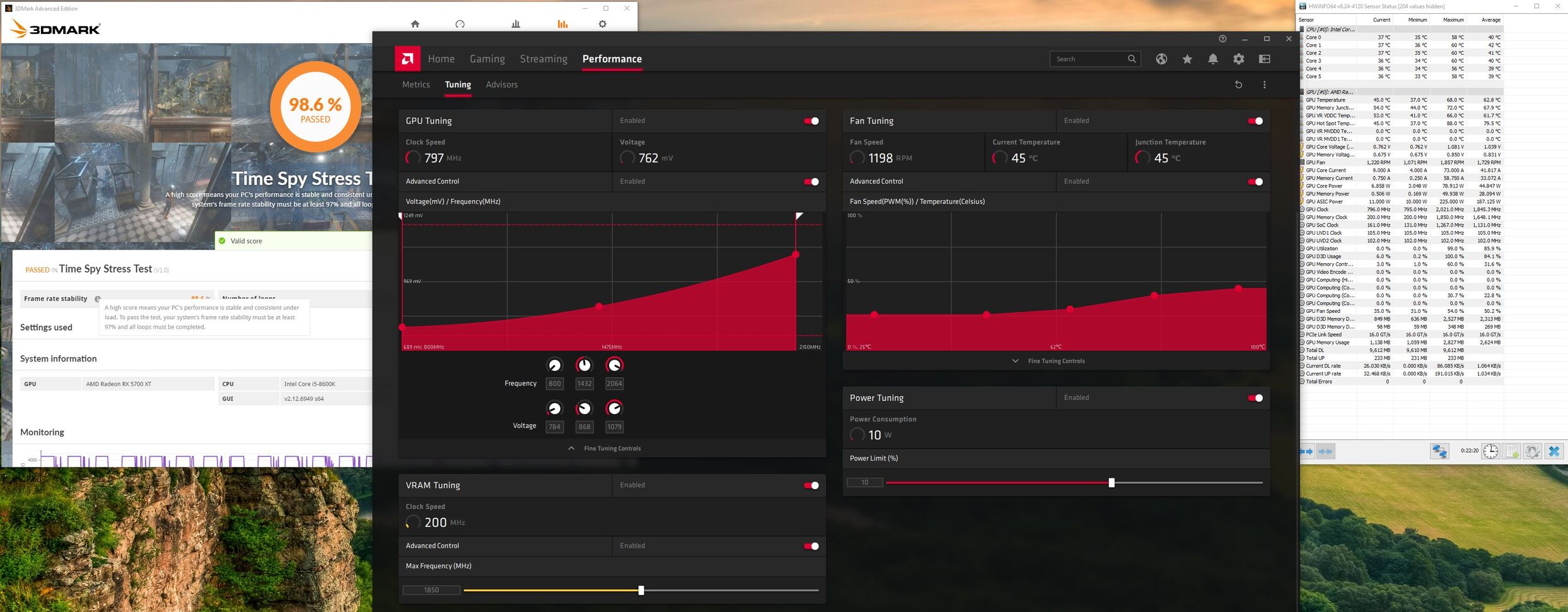Reset tuning with the undo arrow icon
This screenshot has height=612, width=1568.
click(x=1238, y=85)
